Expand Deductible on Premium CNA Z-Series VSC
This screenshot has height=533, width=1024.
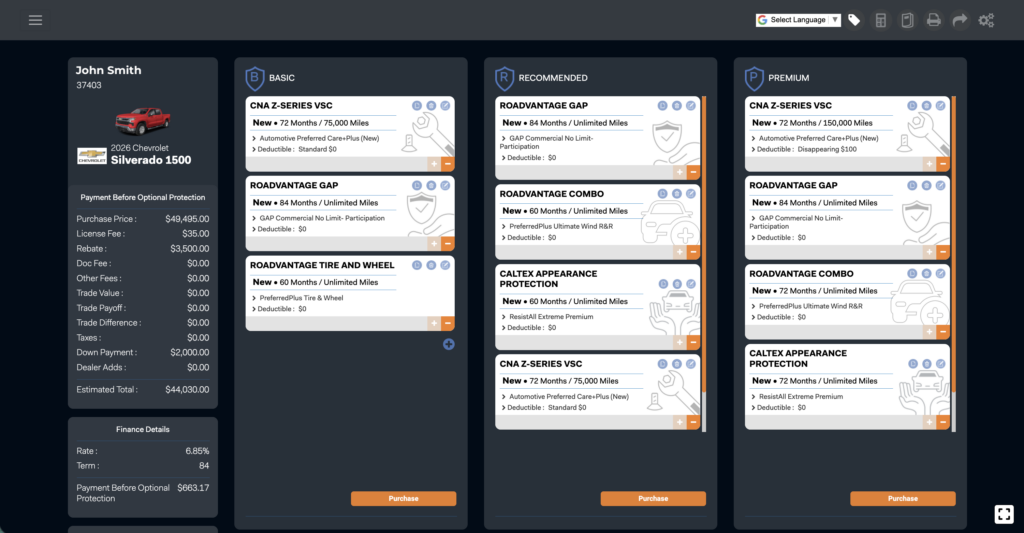point(755,149)
